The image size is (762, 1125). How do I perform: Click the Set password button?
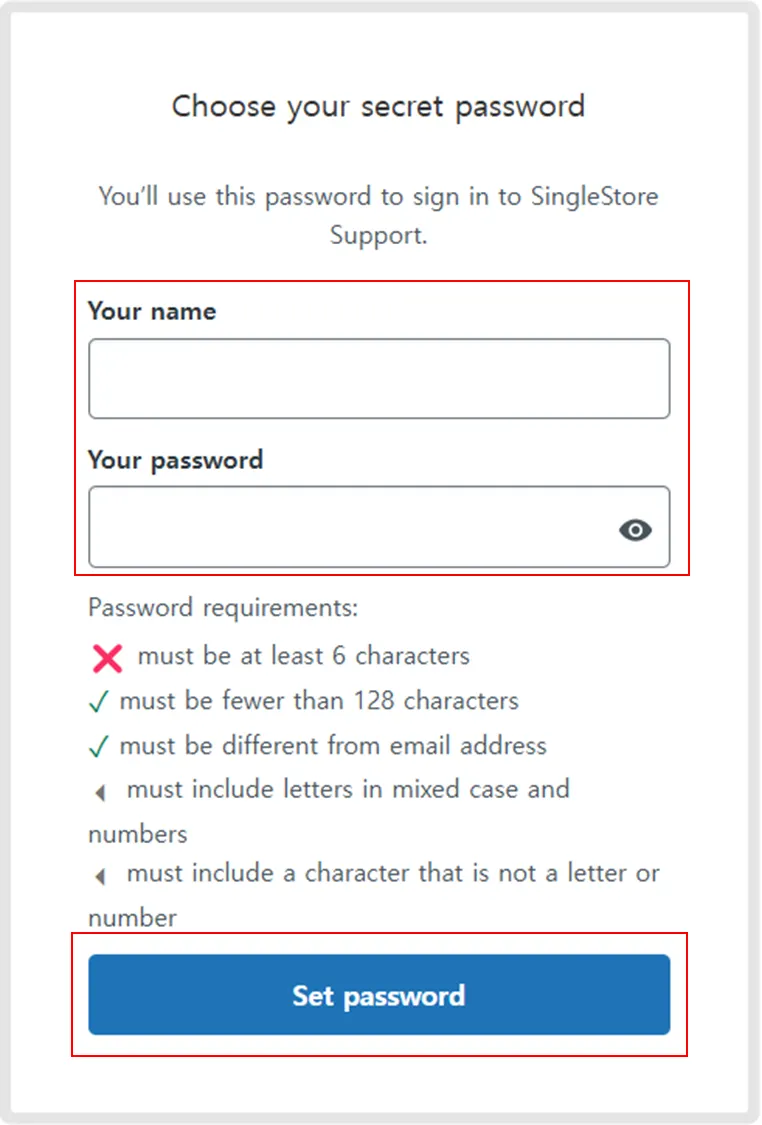pos(379,995)
